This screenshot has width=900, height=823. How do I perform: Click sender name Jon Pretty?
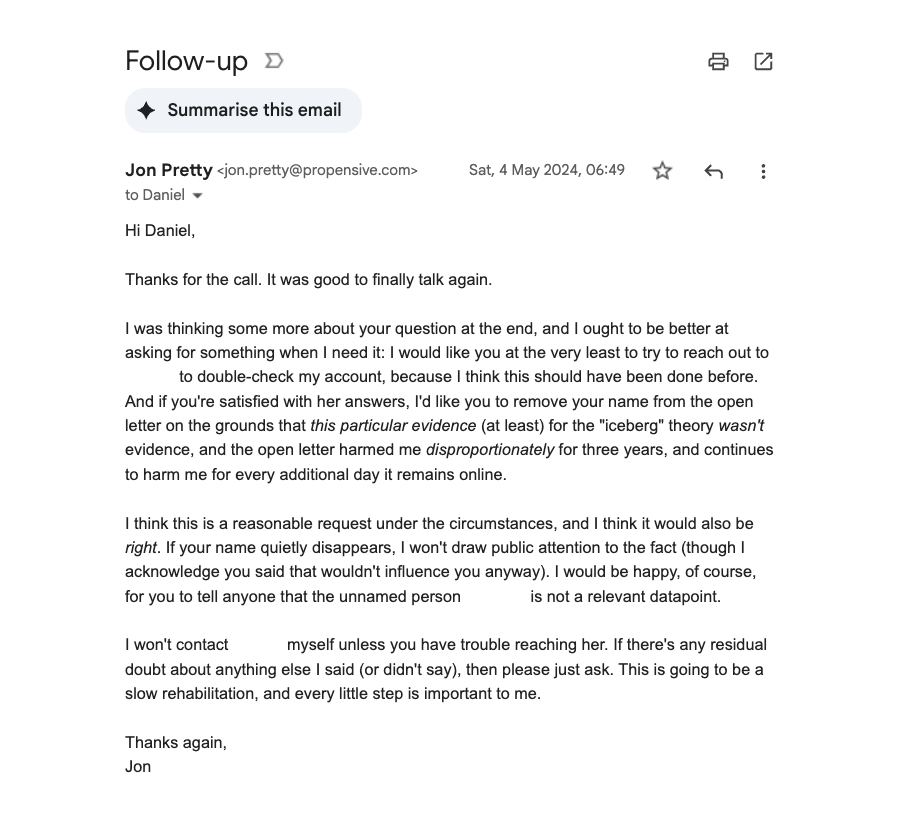click(x=168, y=170)
